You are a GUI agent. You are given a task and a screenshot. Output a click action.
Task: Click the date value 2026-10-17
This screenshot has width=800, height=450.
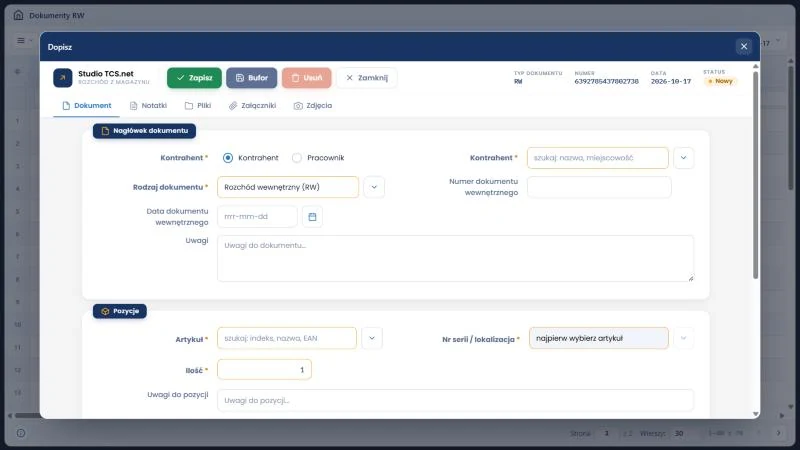click(670, 82)
